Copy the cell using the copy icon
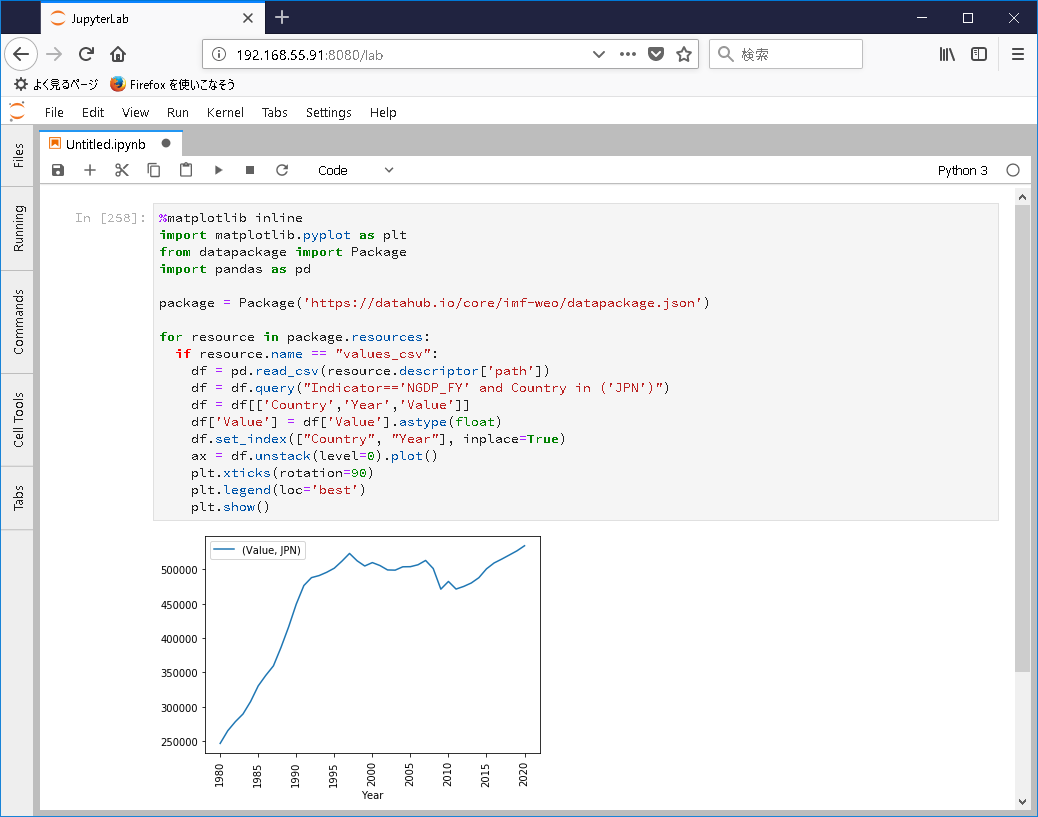1038x817 pixels. pyautogui.click(x=154, y=170)
